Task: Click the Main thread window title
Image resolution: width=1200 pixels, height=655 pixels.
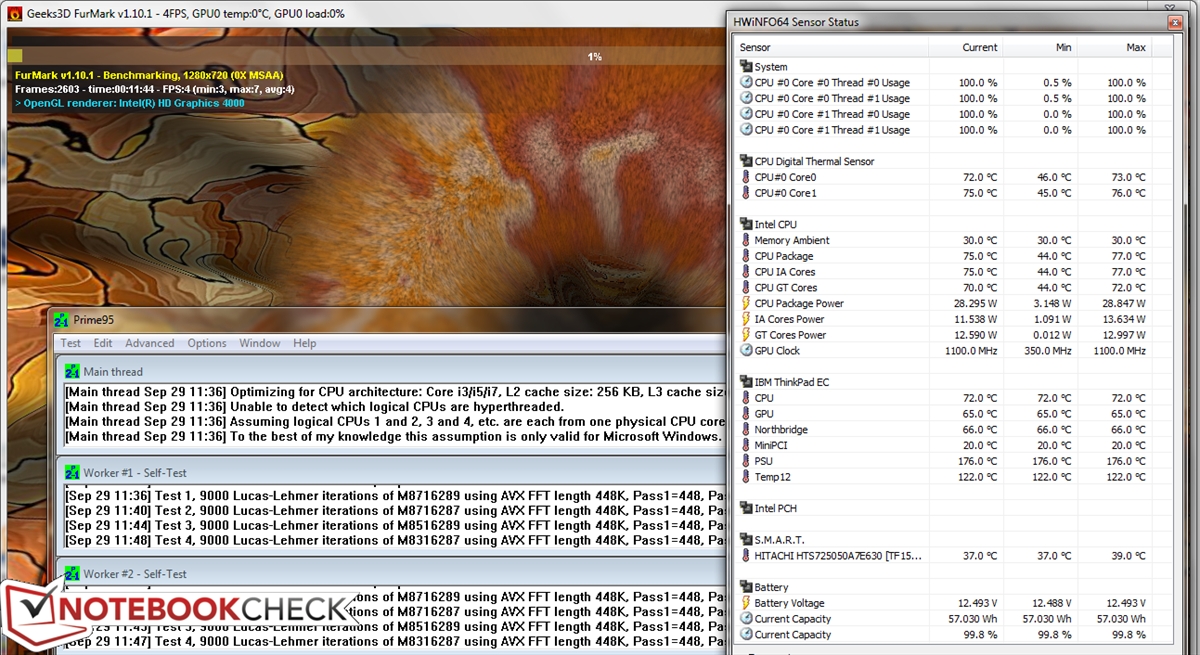Action: click(x=113, y=372)
